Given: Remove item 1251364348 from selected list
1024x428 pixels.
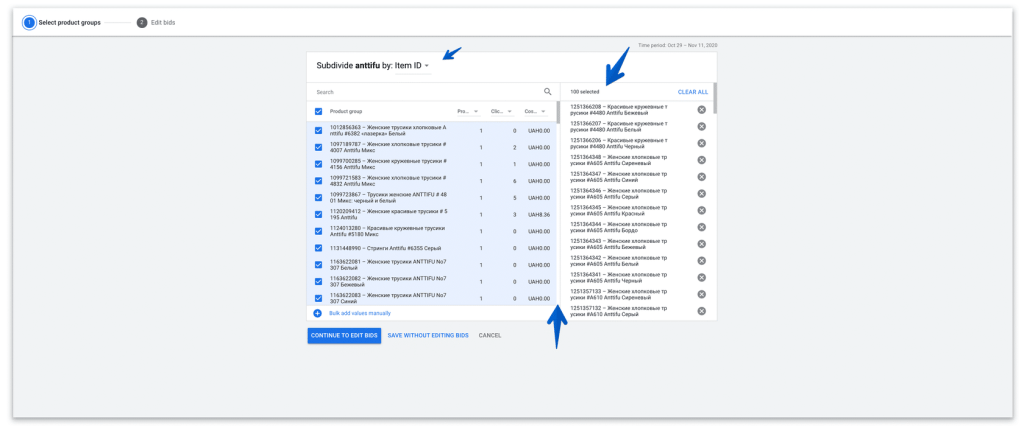Looking at the screenshot, I should [701, 160].
